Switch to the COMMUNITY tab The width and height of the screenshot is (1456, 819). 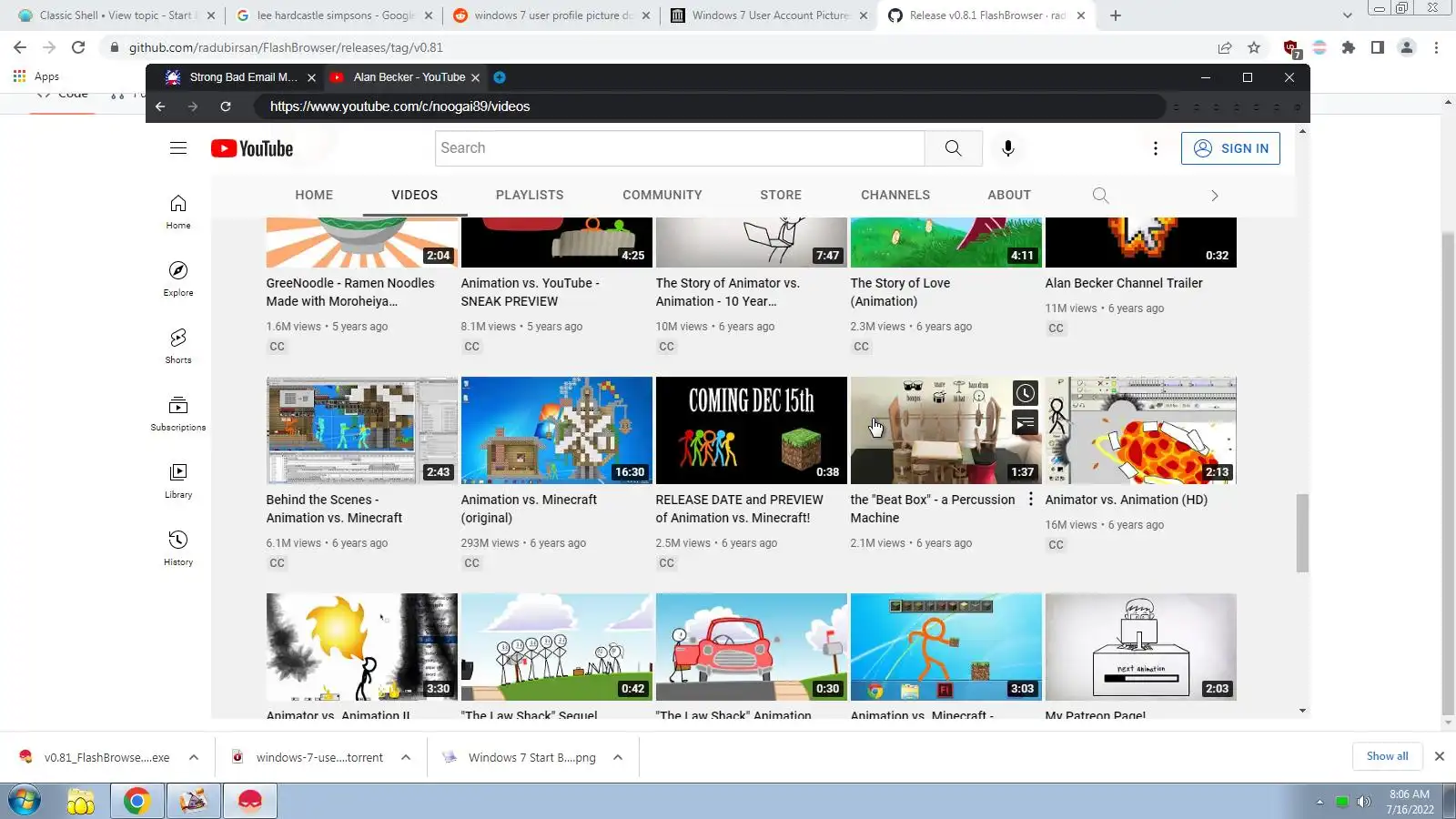(x=662, y=195)
